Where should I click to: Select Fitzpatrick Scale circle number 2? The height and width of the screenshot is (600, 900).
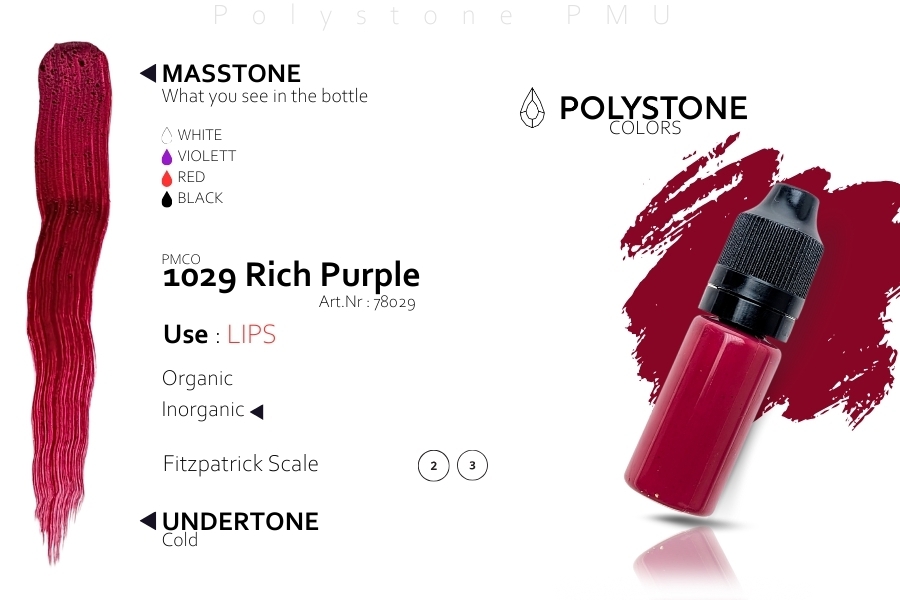(x=433, y=465)
